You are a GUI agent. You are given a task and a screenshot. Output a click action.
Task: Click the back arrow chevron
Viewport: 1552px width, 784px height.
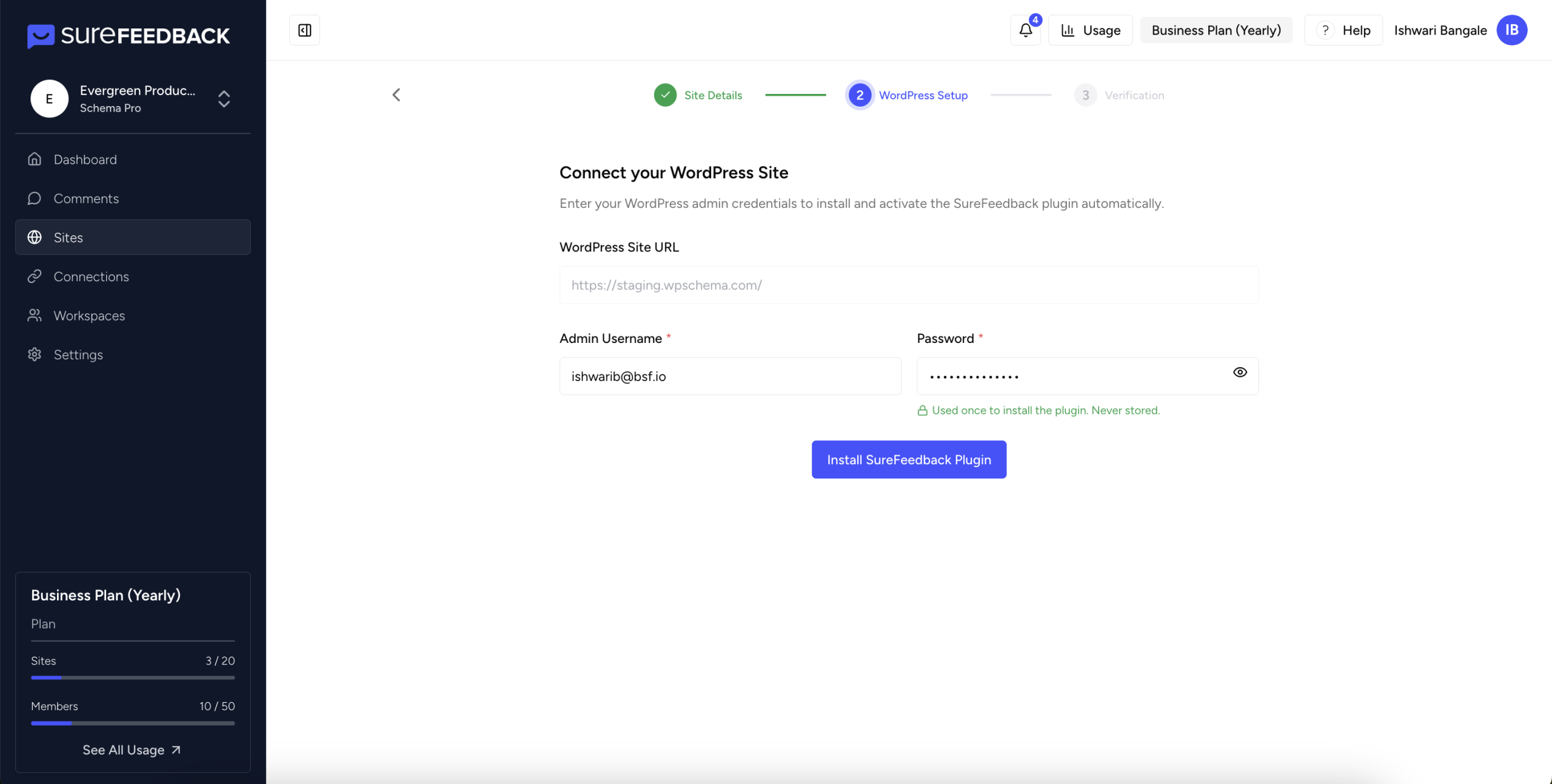point(396,95)
